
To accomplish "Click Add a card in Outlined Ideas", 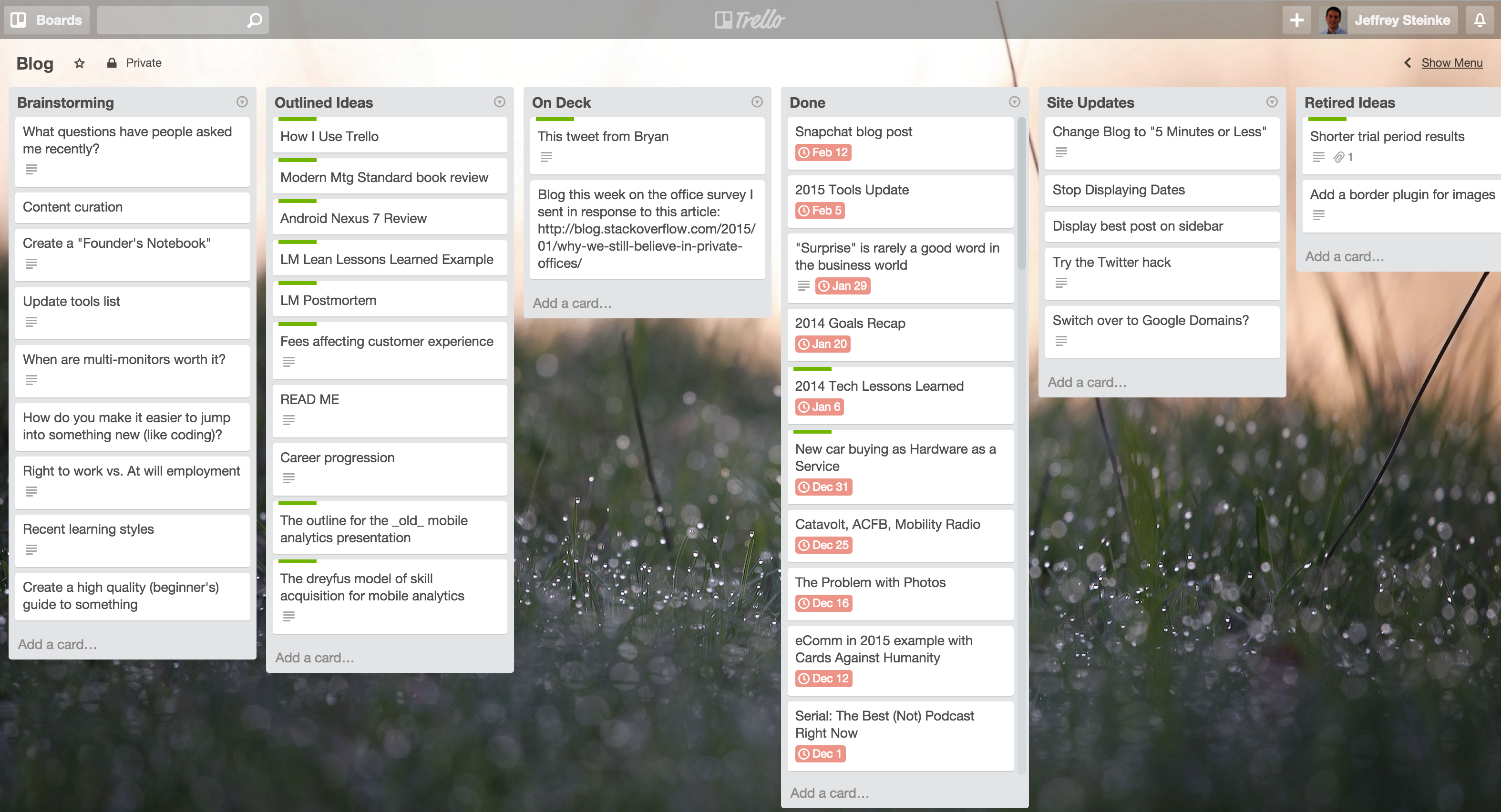I will point(315,658).
